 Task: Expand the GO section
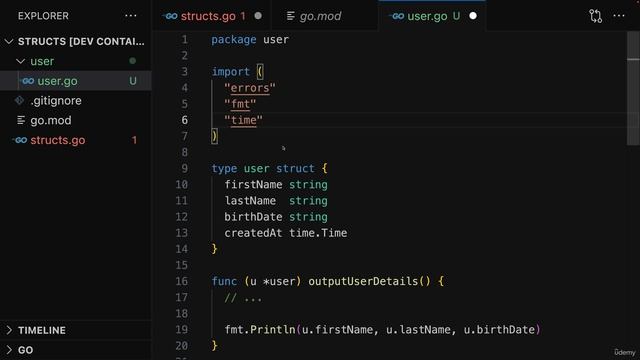coord(76,350)
